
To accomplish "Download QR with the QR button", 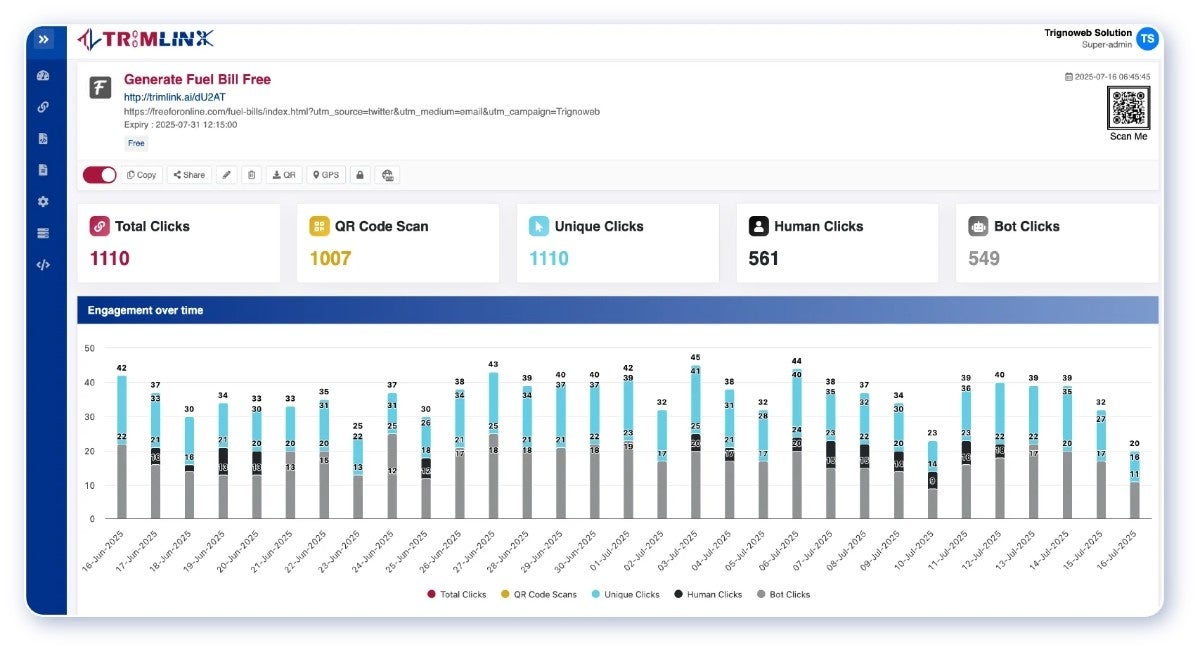I will pyautogui.click(x=284, y=175).
